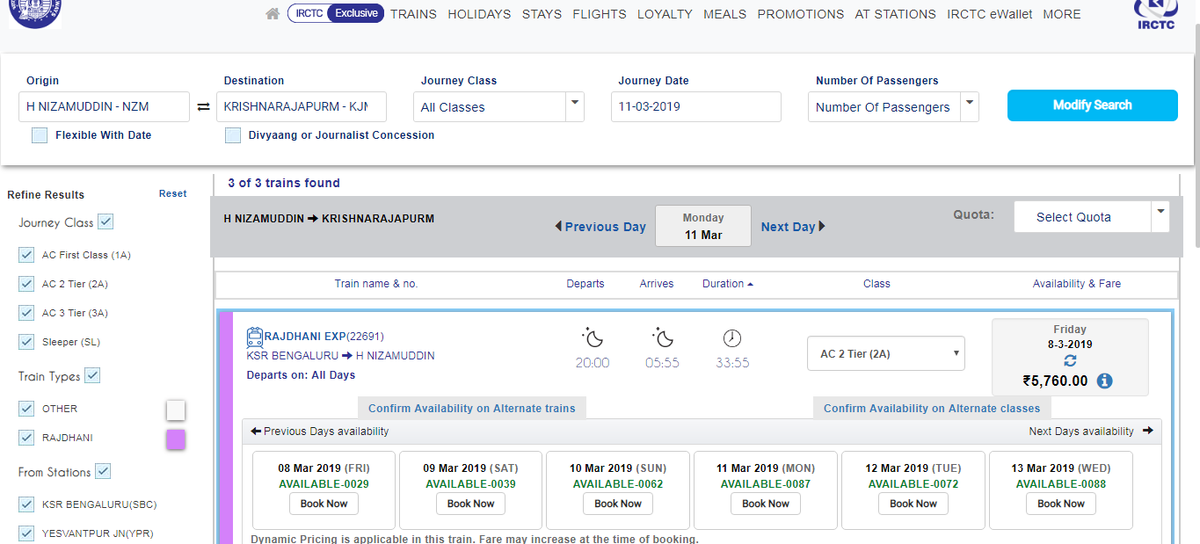This screenshot has height=544, width=1200.
Task: Book Now for 08 Mar 2019
Action: [x=324, y=504]
